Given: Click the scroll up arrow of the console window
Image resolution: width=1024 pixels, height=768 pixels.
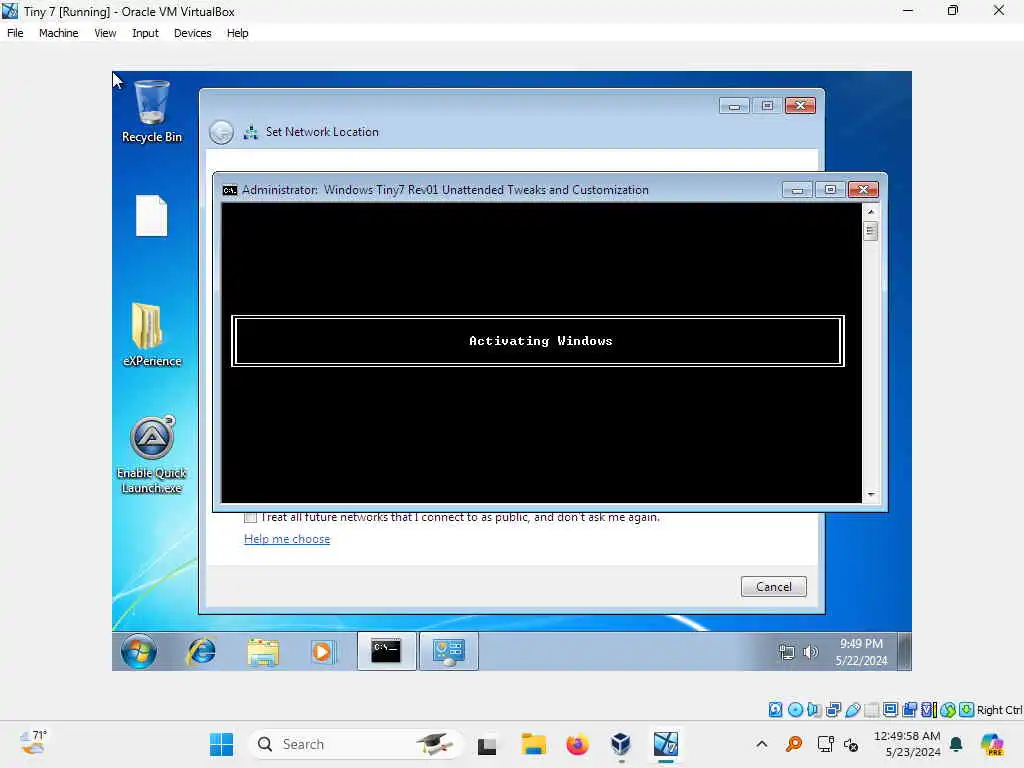Looking at the screenshot, I should 871,212.
